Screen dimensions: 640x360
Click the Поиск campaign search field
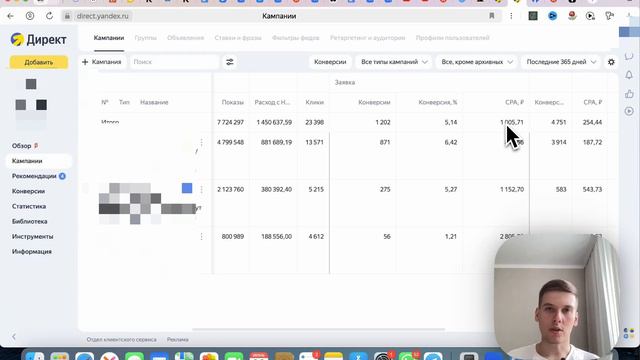[x=174, y=62]
